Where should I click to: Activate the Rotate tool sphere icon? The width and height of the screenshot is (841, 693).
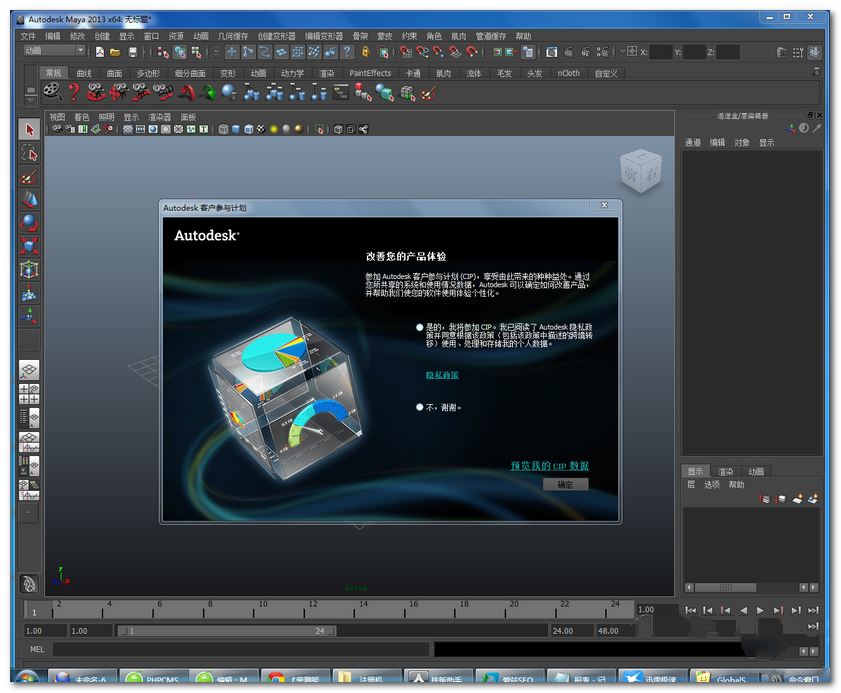29,223
